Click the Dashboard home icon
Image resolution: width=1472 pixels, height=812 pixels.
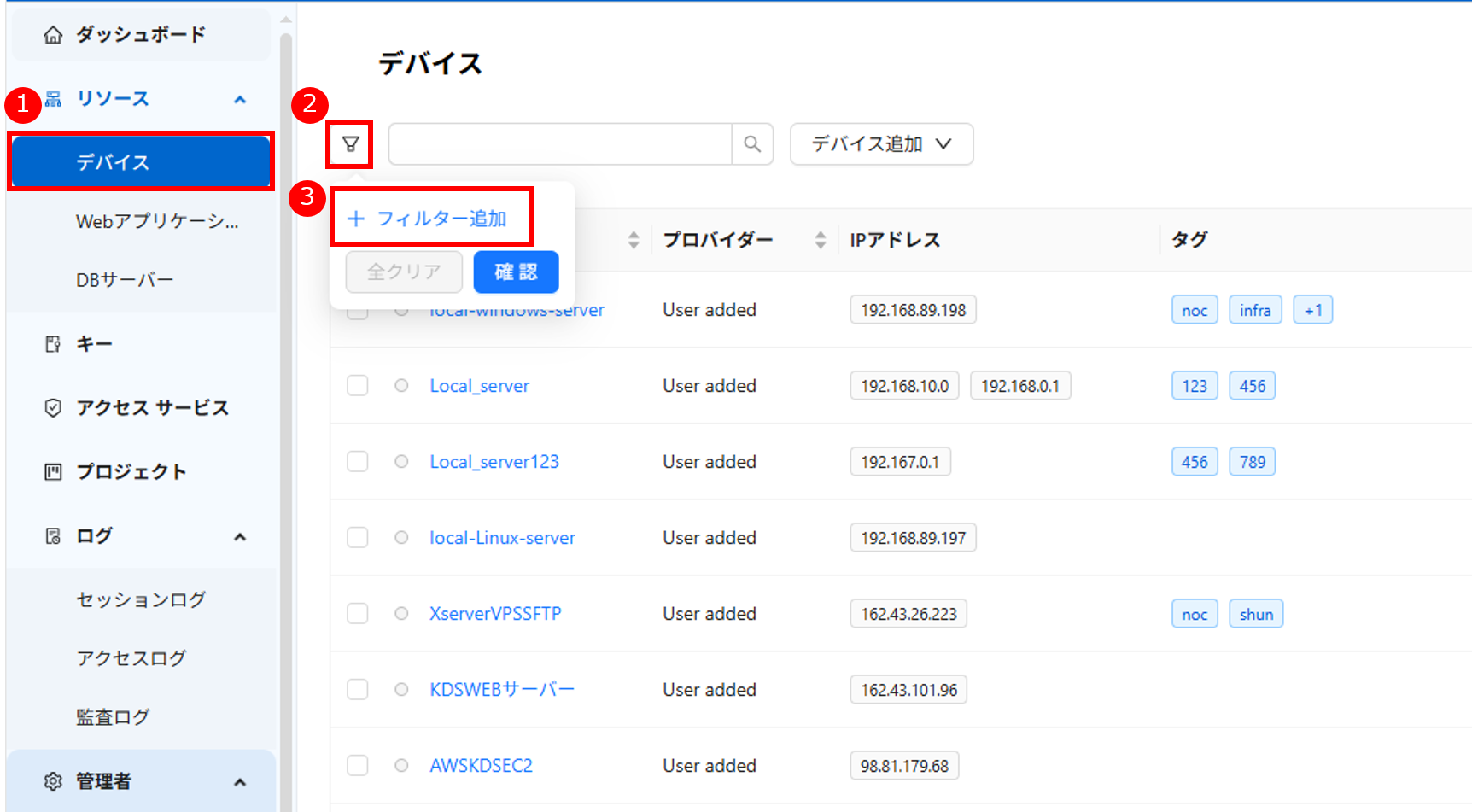click(x=53, y=35)
